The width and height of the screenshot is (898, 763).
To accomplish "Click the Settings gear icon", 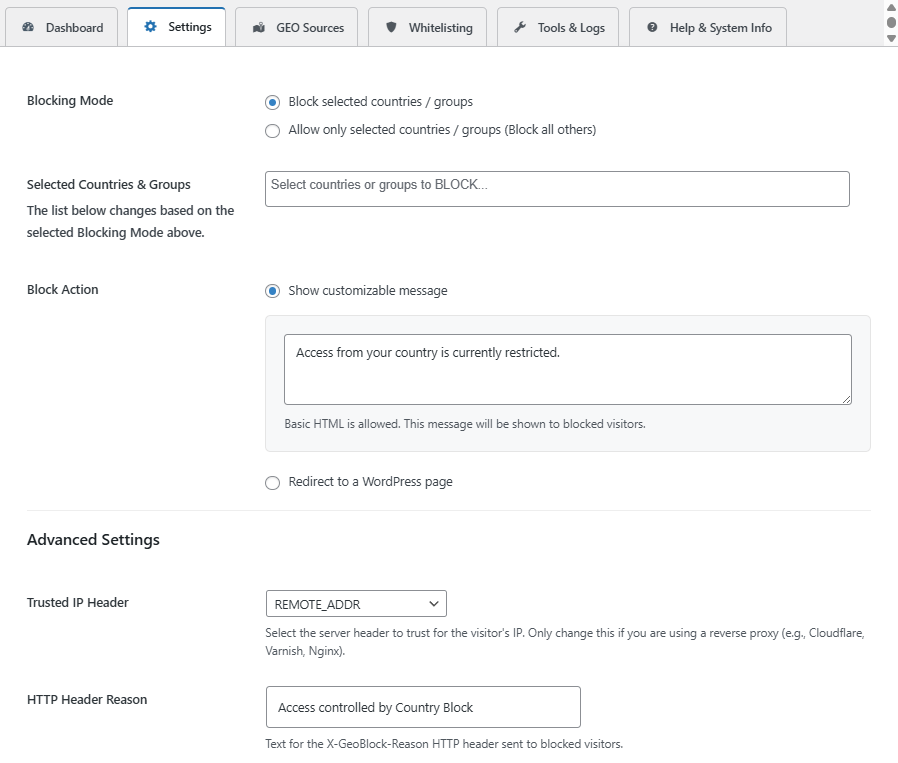I will pos(151,27).
